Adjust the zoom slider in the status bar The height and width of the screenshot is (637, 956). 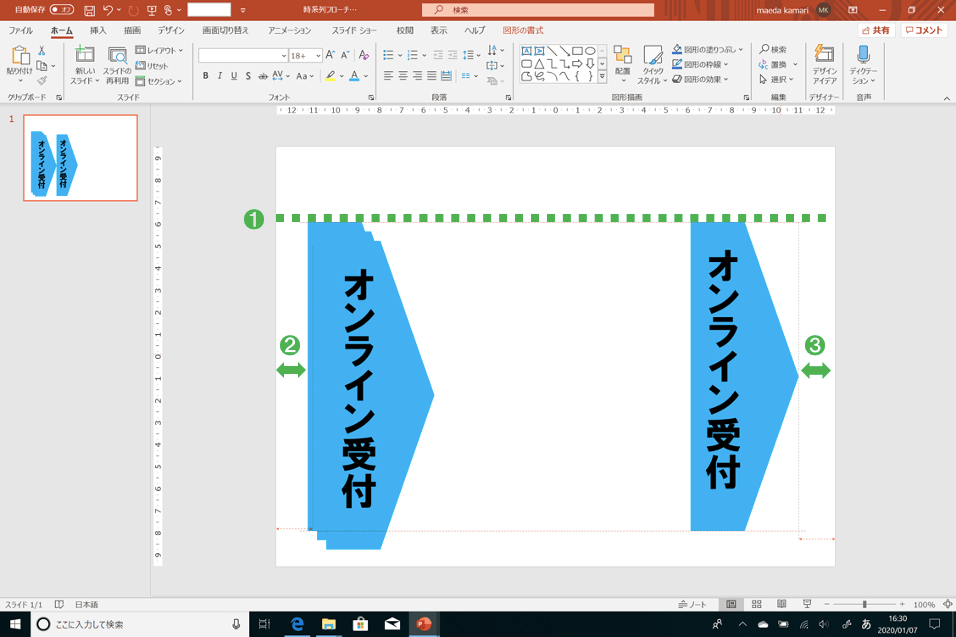click(x=865, y=604)
